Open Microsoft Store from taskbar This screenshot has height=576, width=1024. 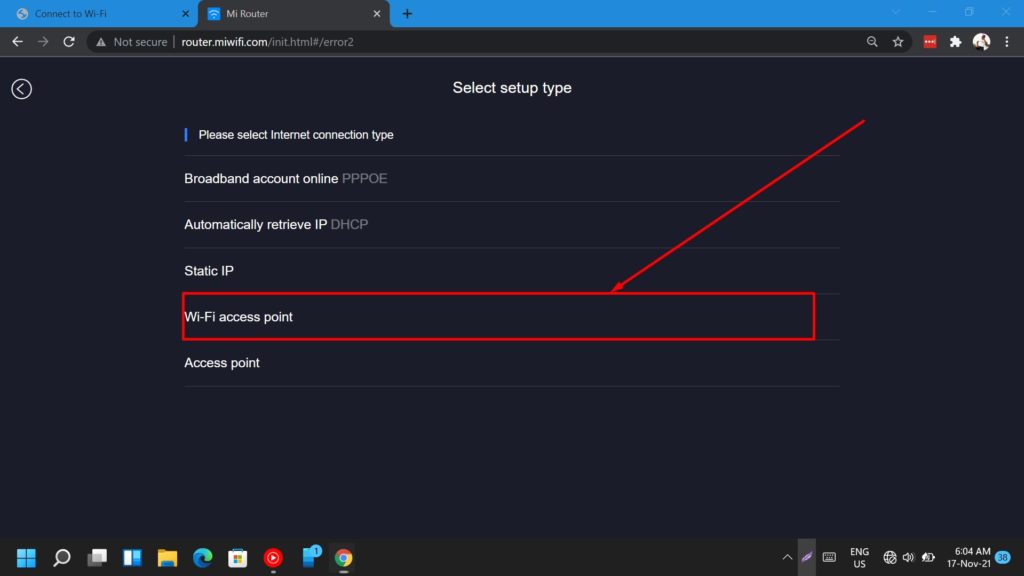coord(238,558)
